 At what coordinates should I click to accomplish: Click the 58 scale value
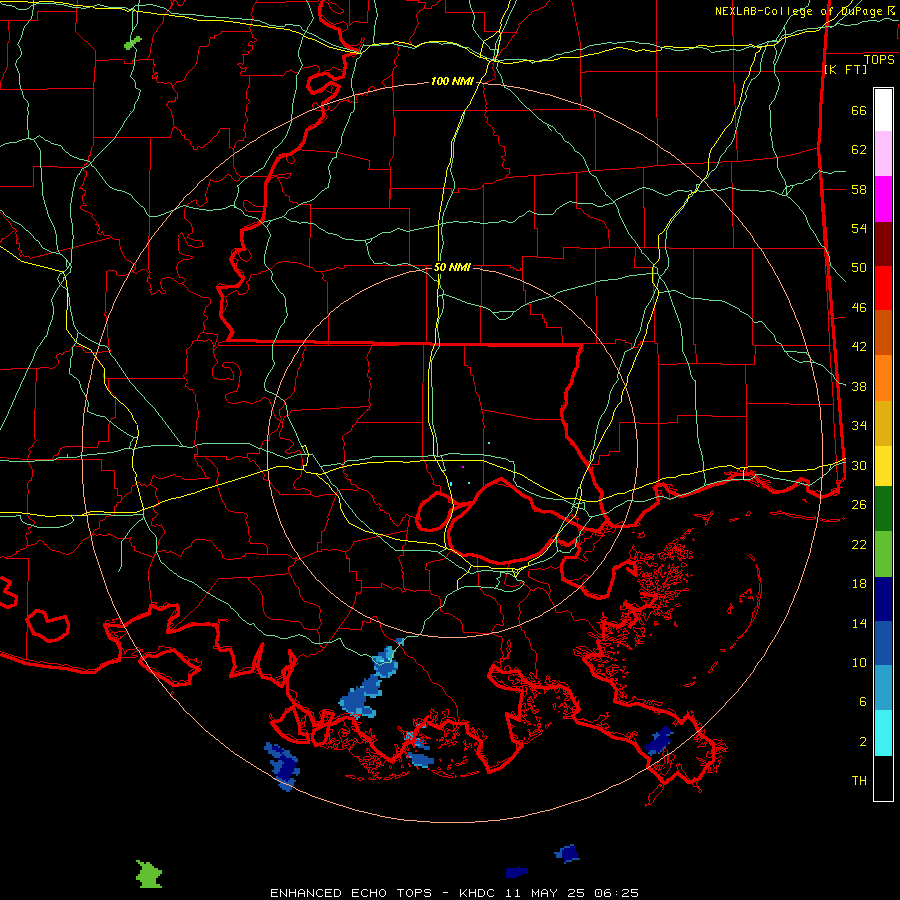tap(859, 189)
